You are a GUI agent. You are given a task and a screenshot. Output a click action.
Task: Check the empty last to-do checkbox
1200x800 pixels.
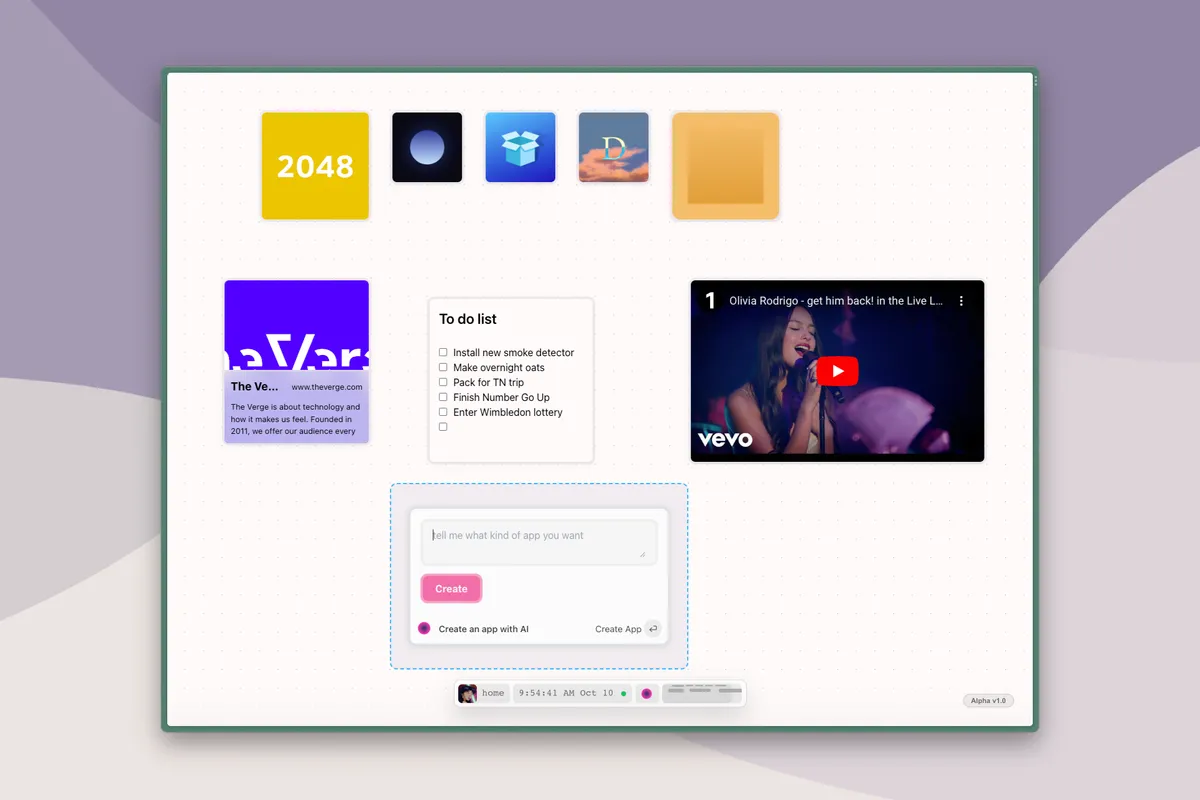tap(443, 427)
